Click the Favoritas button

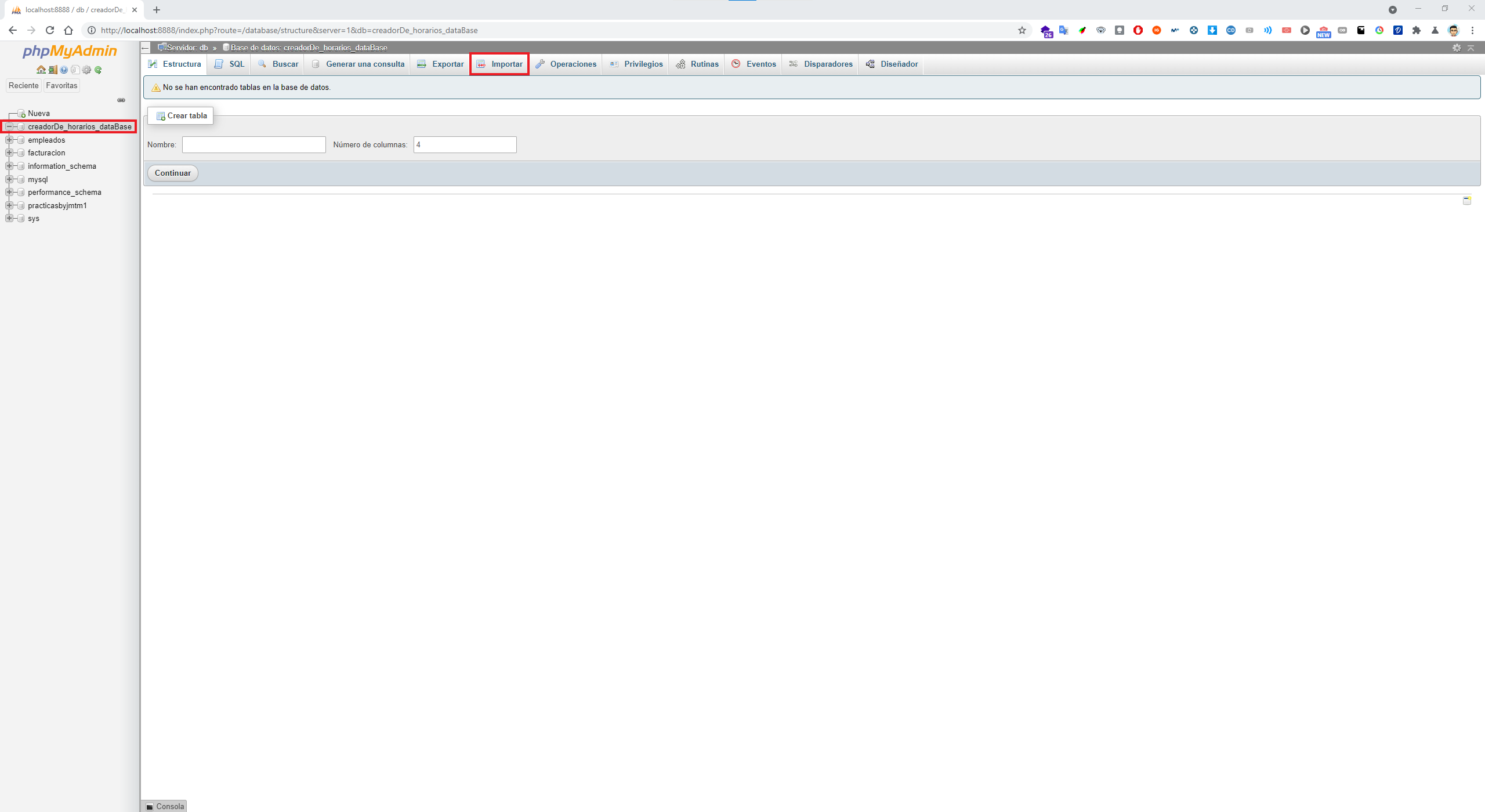[61, 85]
